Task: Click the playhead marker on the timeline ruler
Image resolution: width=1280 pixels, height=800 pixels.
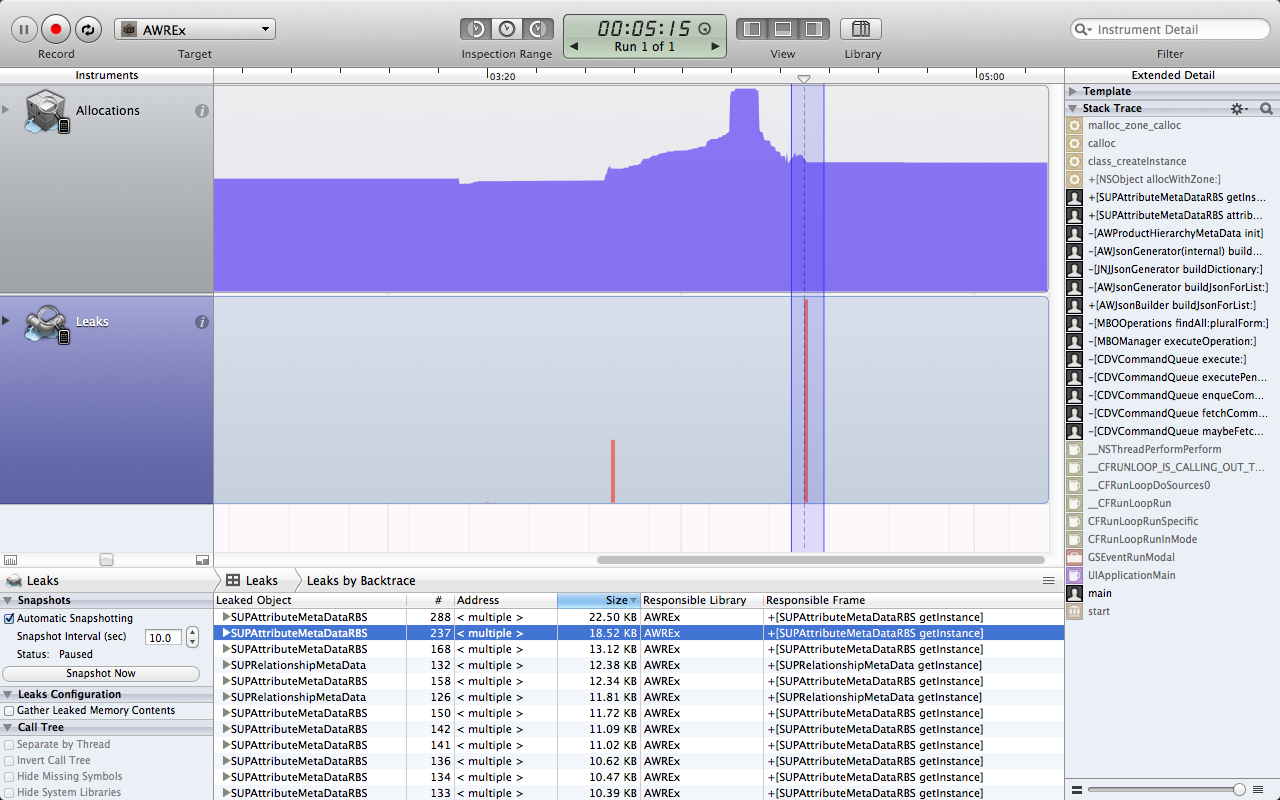Action: 804,78
